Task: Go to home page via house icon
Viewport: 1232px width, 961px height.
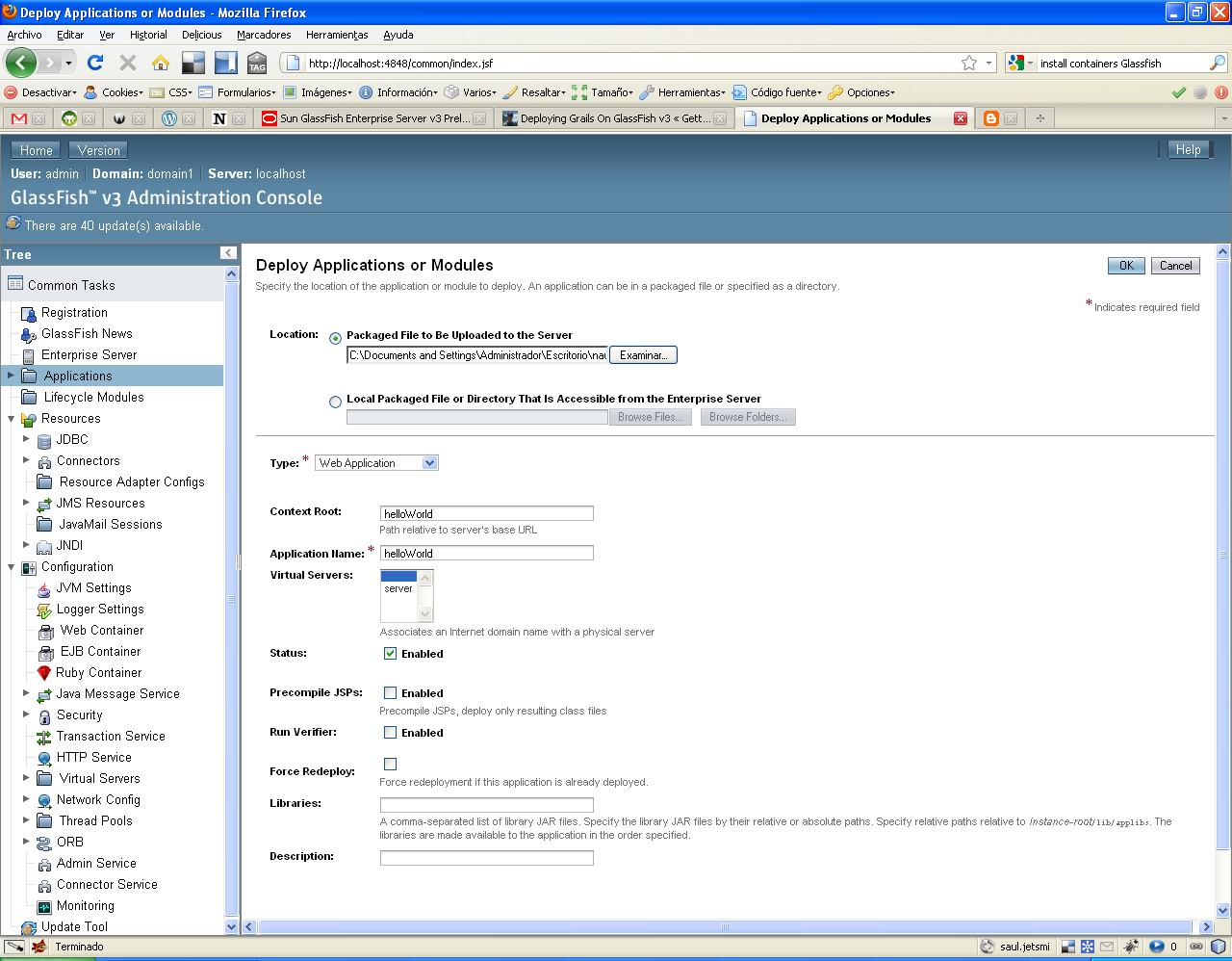Action: pyautogui.click(x=161, y=63)
